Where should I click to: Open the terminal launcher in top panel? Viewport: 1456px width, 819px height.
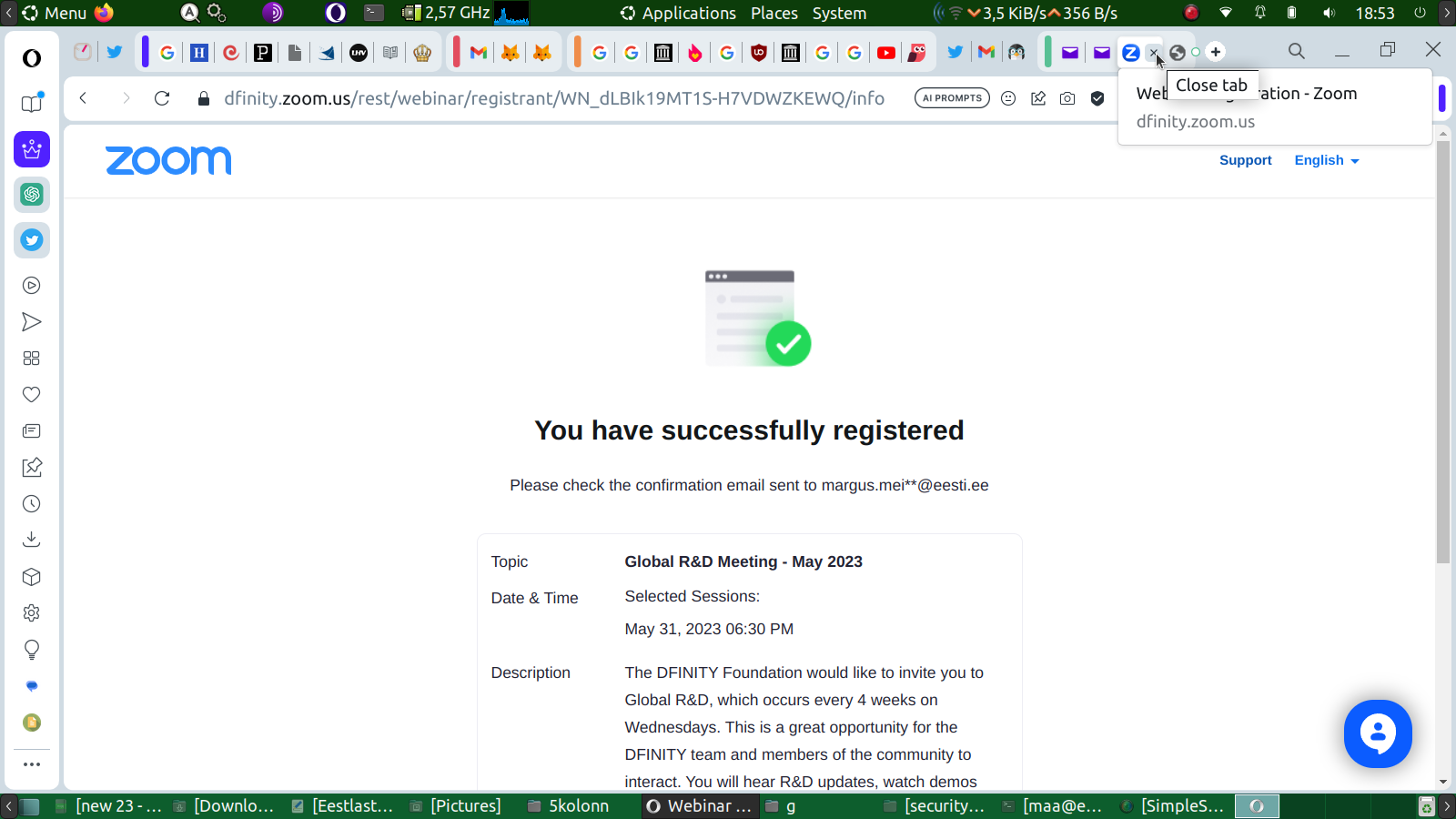click(374, 13)
